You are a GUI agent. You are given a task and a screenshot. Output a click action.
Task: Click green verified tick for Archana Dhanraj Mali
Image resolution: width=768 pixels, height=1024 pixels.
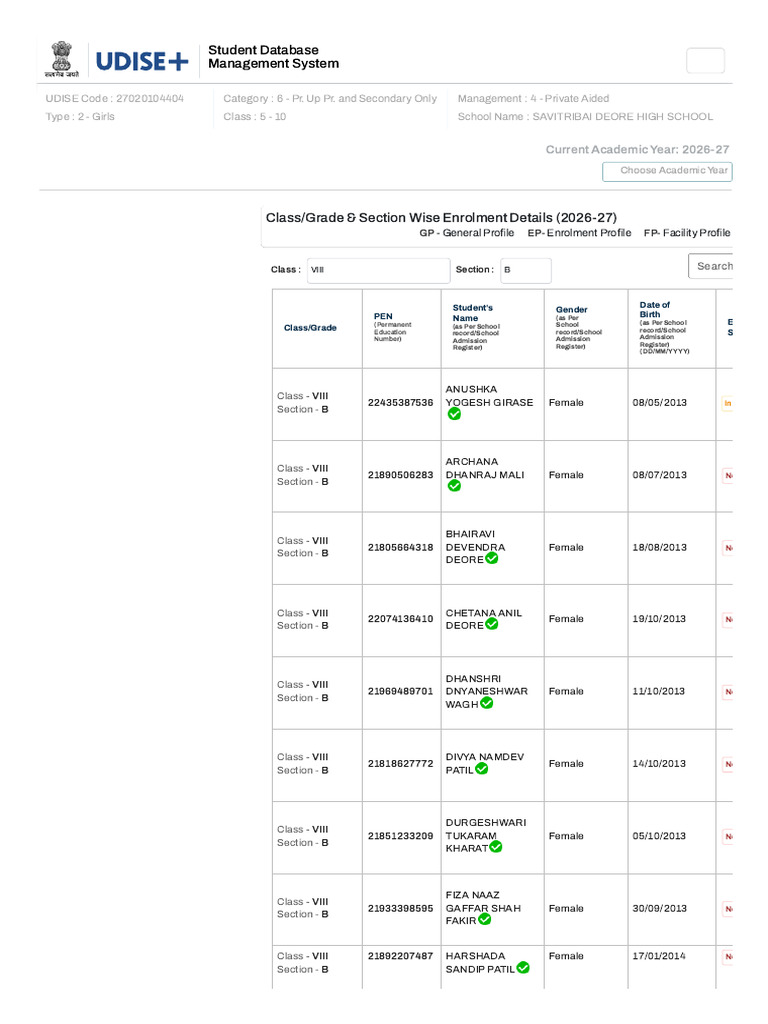455,486
